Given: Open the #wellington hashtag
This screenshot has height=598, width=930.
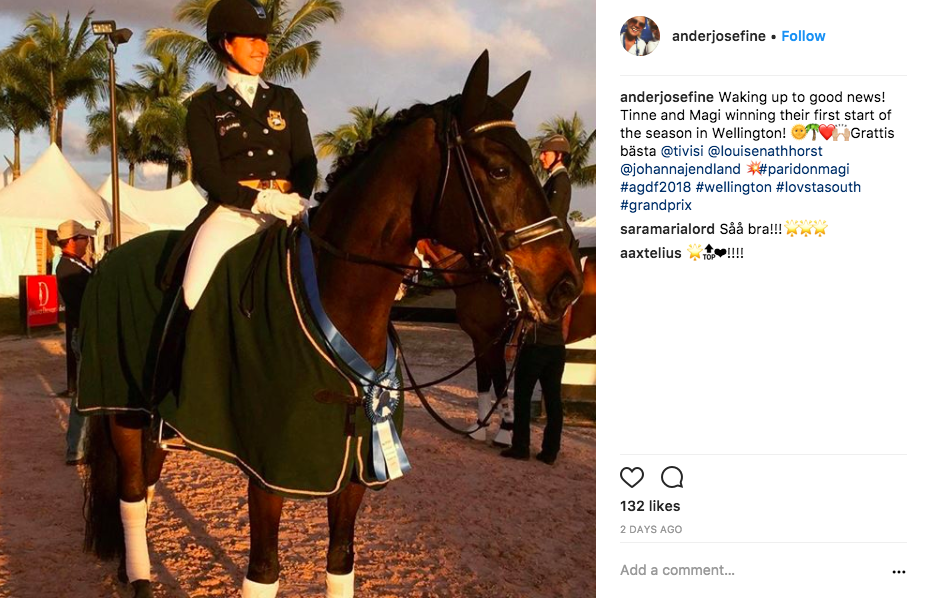Looking at the screenshot, I should [x=733, y=187].
